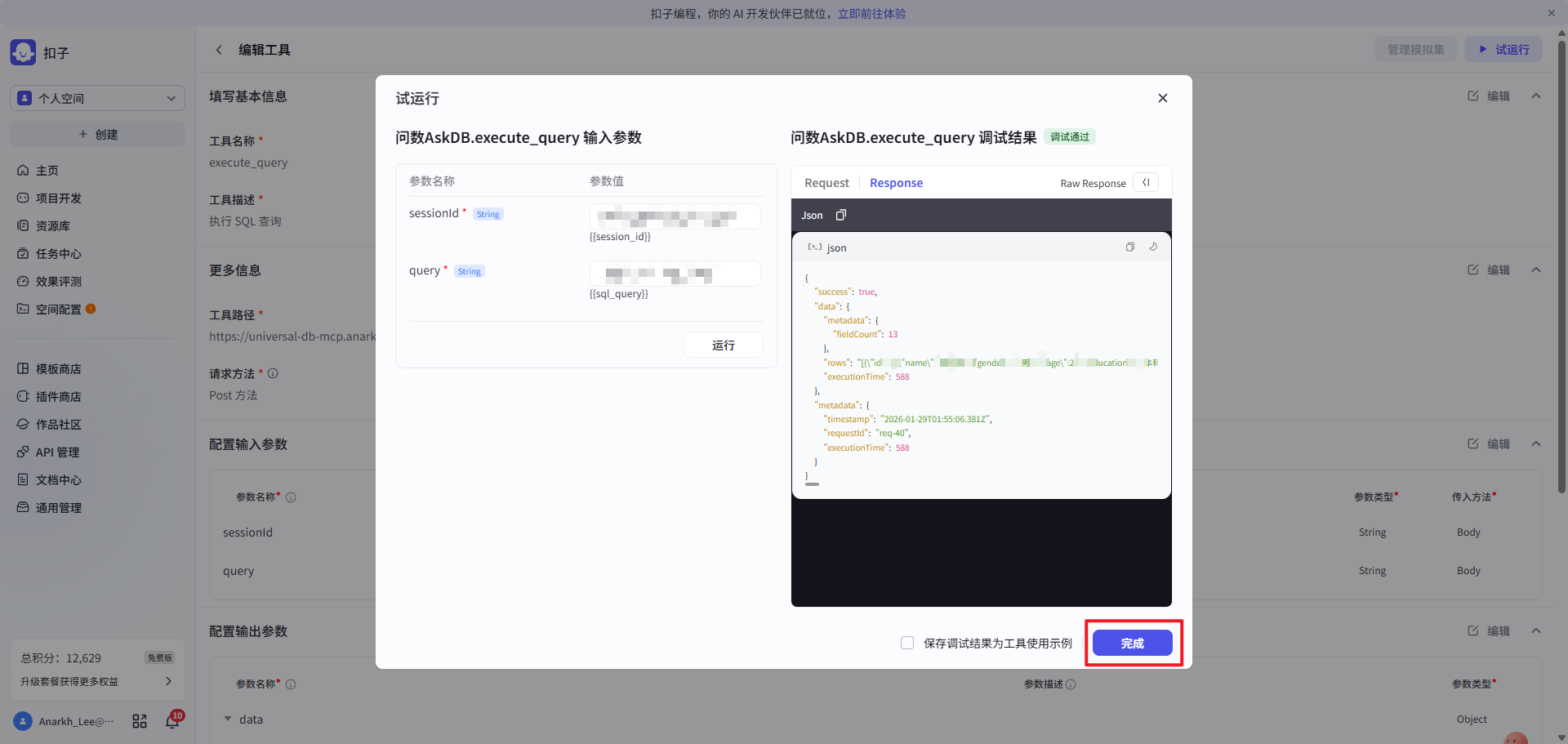The height and width of the screenshot is (744, 1568).
Task: Open the 个人空间 workspace dropdown
Action: click(97, 98)
